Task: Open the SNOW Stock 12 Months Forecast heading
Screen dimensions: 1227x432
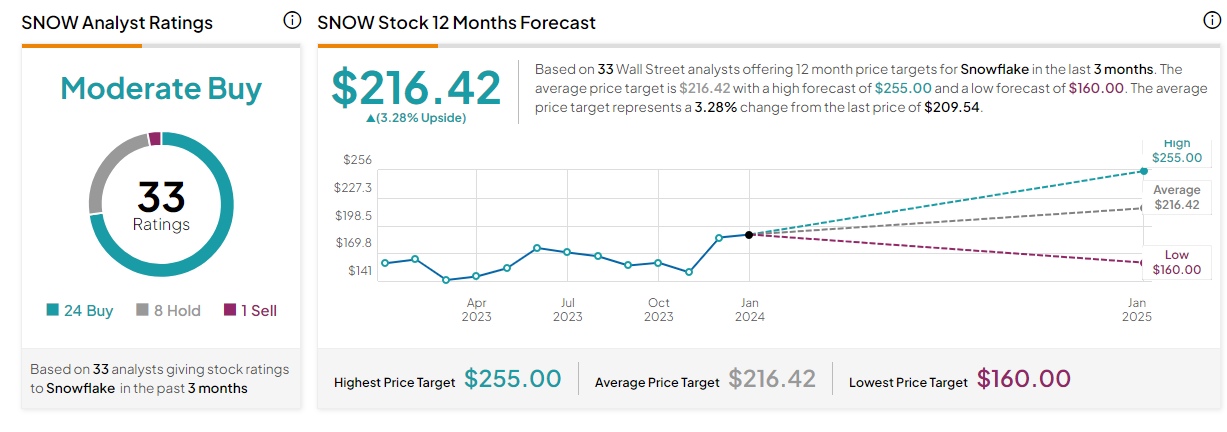Action: tap(456, 22)
